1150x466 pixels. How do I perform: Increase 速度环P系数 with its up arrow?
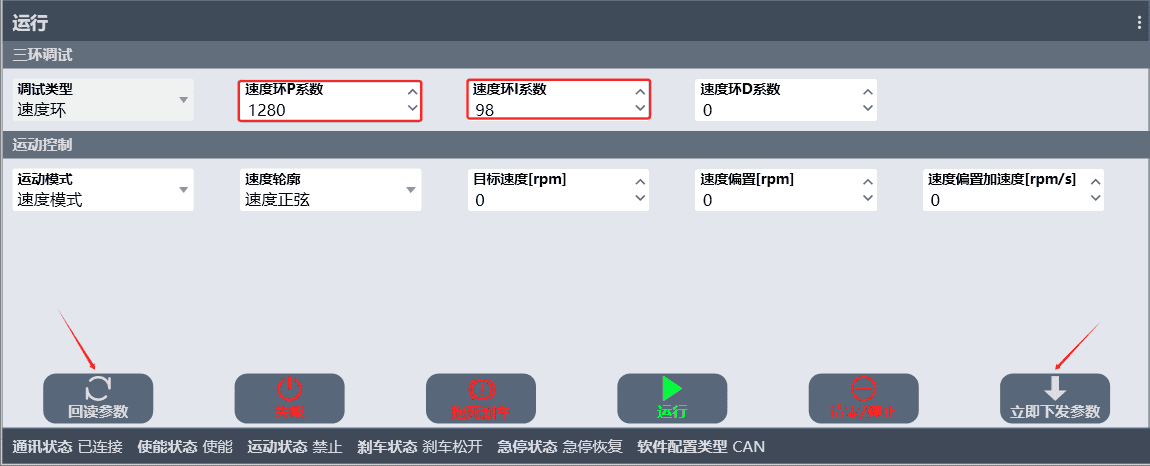412,92
